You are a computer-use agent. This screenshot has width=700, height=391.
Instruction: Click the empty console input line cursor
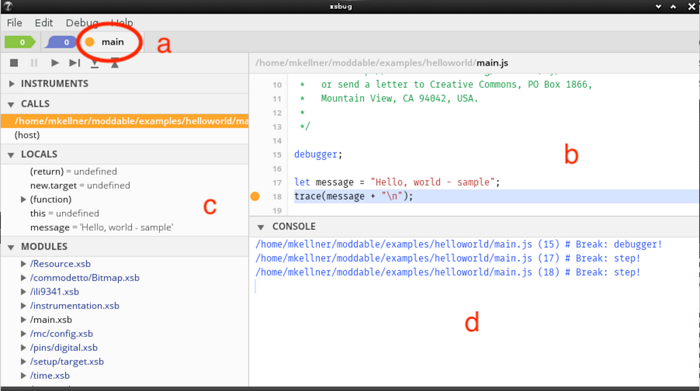coord(256,287)
